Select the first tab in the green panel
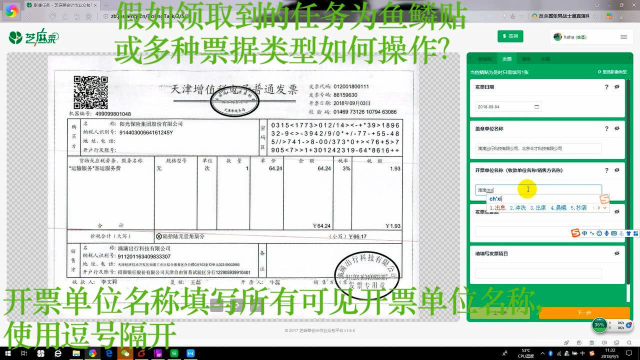The image size is (640, 360). pos(485,59)
